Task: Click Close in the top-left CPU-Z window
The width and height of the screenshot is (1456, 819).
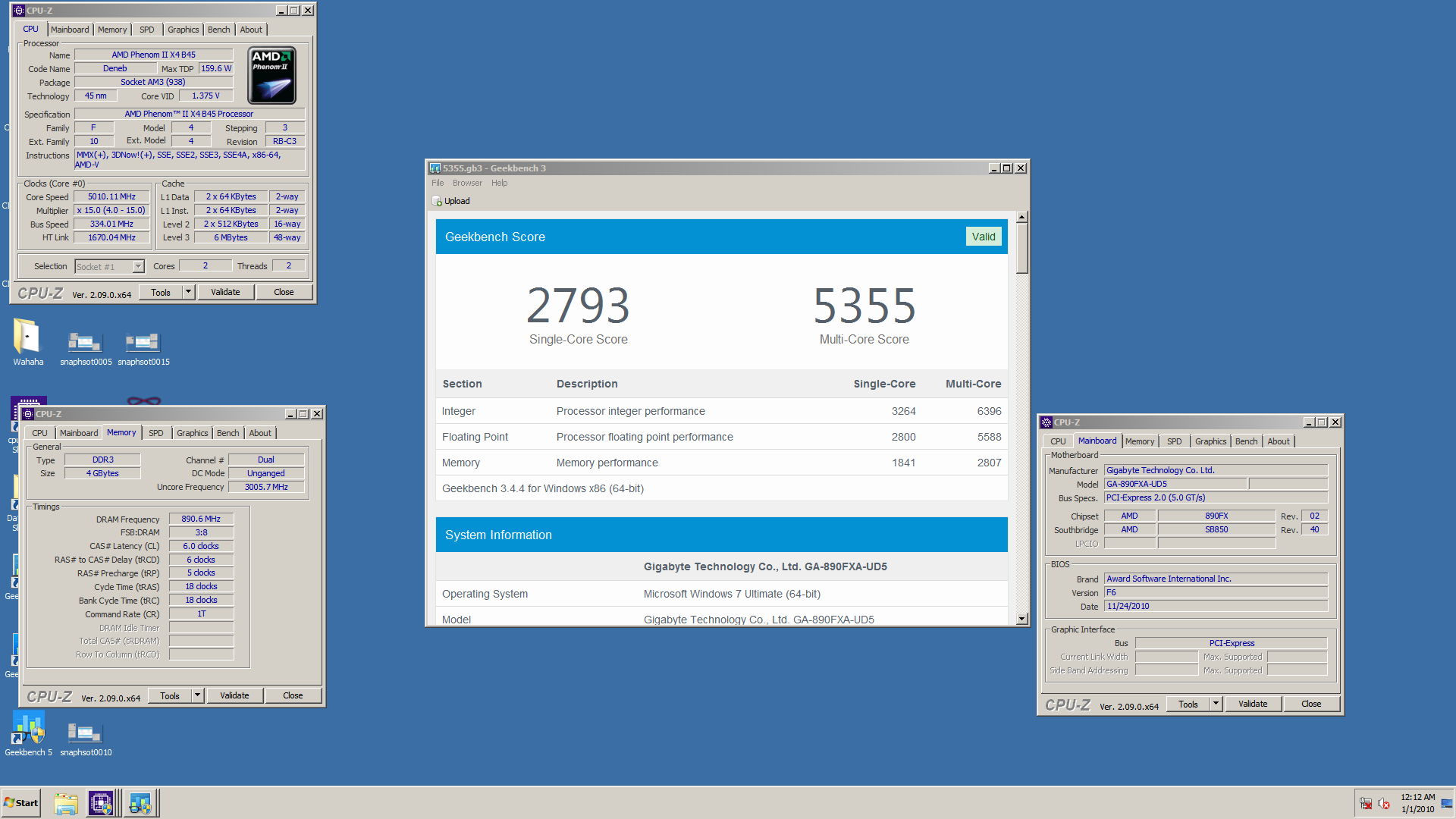Action: [x=284, y=292]
